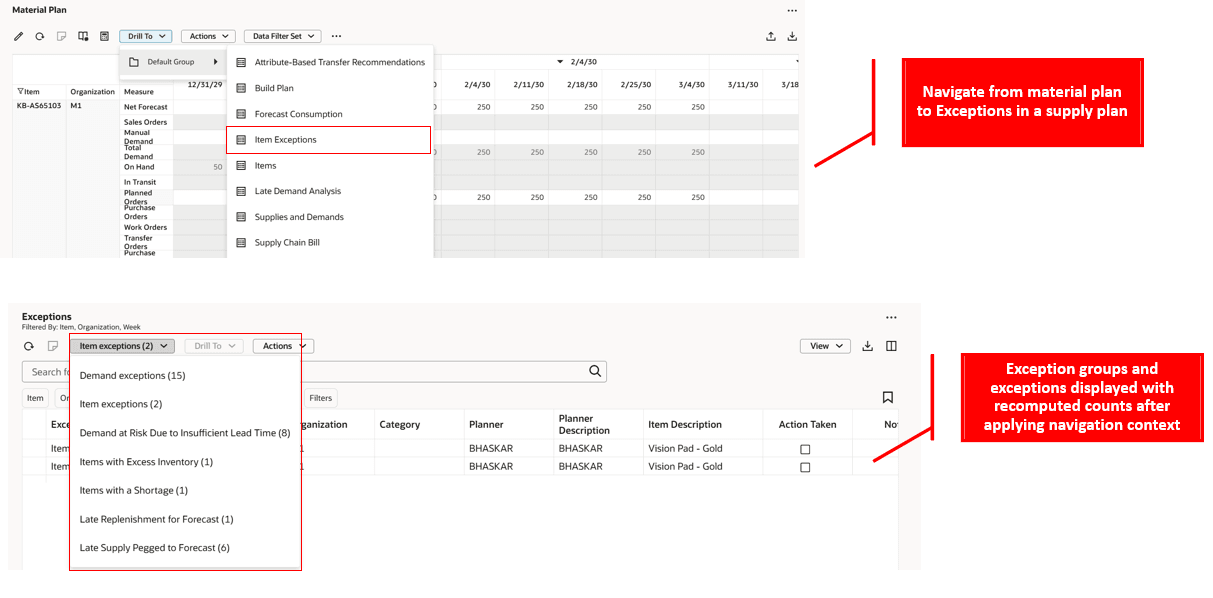Click the calculator icon in Material Plan toolbar
The height and width of the screenshot is (598, 1213).
click(x=104, y=36)
